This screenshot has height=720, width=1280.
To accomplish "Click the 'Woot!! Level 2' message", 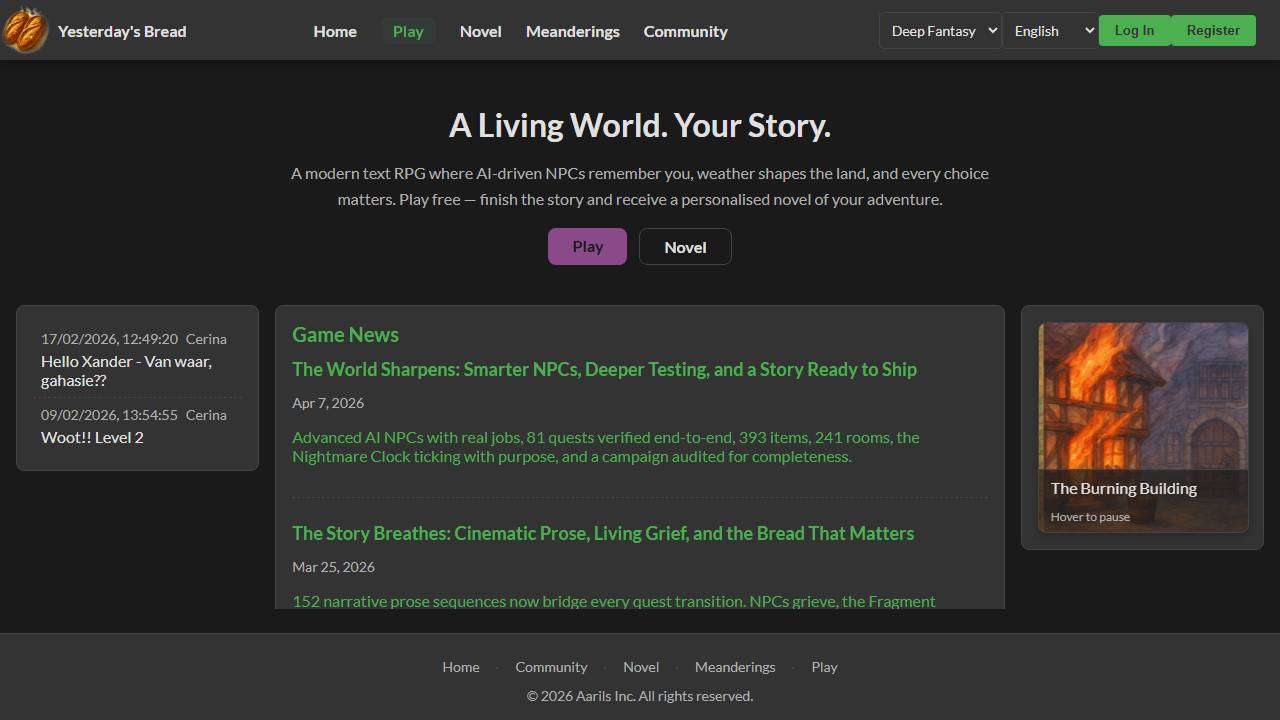I will pyautogui.click(x=92, y=437).
